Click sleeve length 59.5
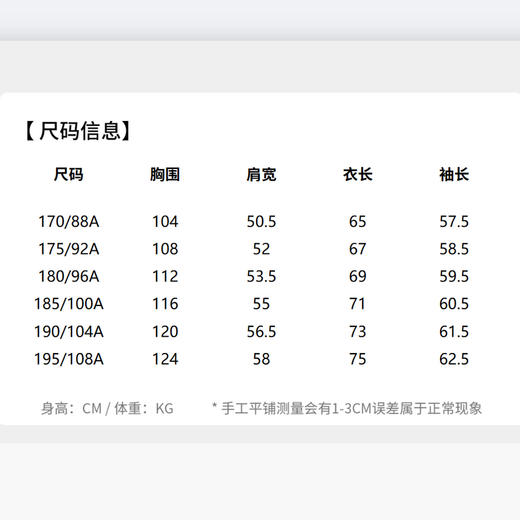The width and height of the screenshot is (520, 520). coord(454,276)
